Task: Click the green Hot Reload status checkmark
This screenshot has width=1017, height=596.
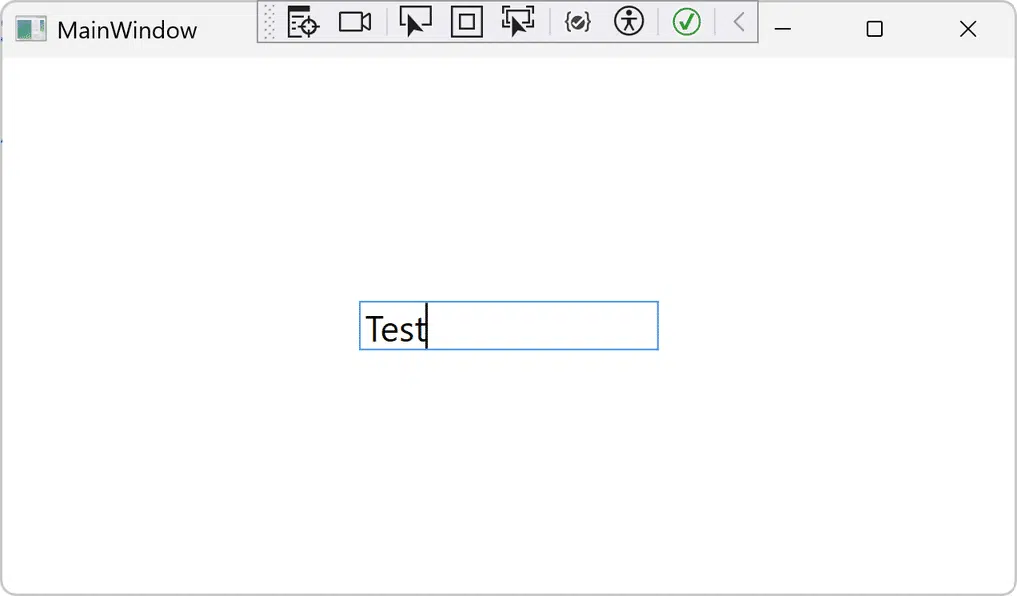Action: 686,21
